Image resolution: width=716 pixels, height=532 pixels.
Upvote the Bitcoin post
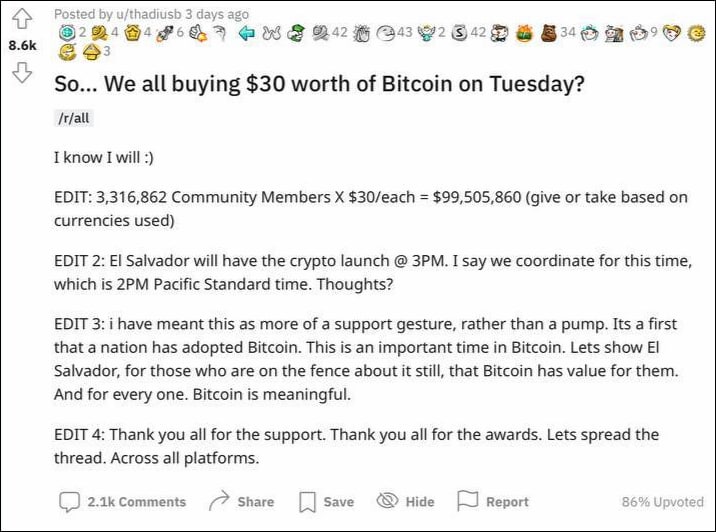click(x=21, y=19)
